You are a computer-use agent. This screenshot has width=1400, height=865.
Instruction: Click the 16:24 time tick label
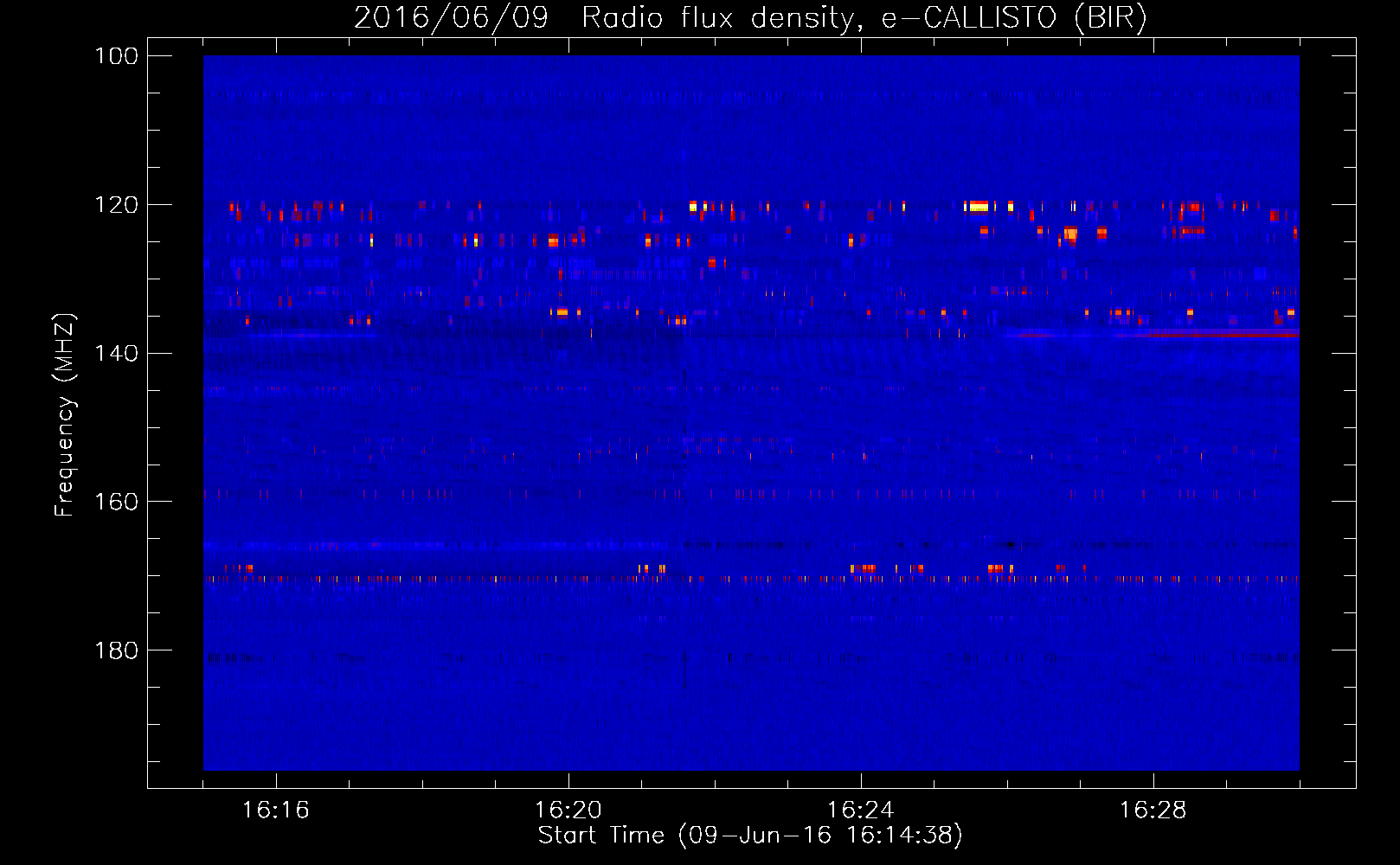click(861, 811)
